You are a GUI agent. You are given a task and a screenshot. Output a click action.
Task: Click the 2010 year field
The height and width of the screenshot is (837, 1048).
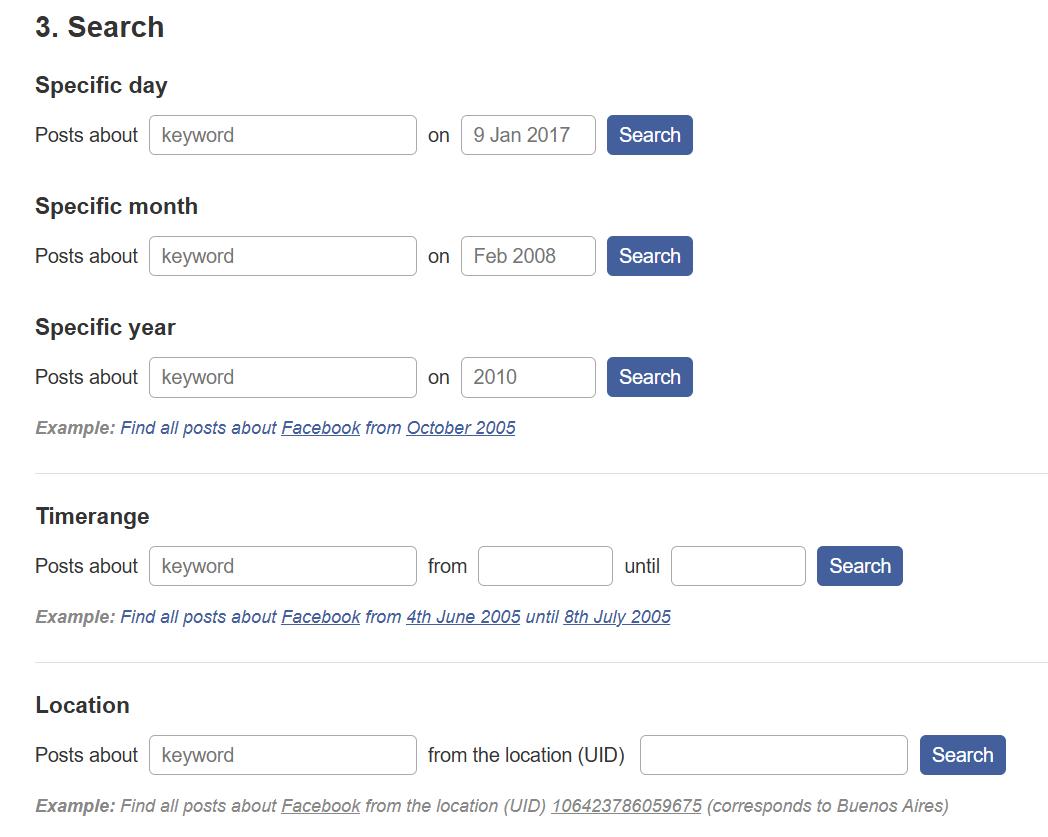click(x=527, y=377)
